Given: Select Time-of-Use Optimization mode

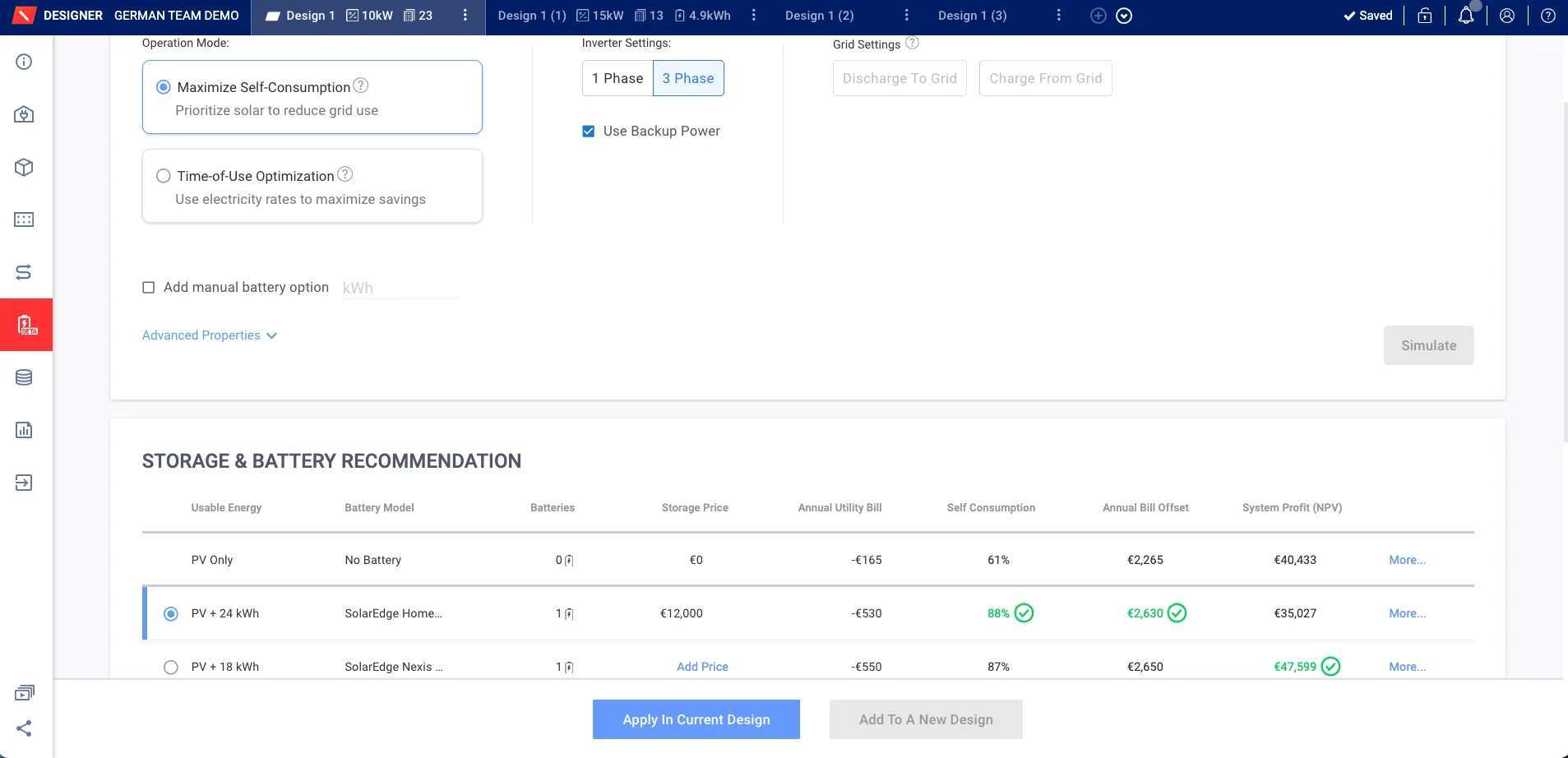Looking at the screenshot, I should [164, 176].
